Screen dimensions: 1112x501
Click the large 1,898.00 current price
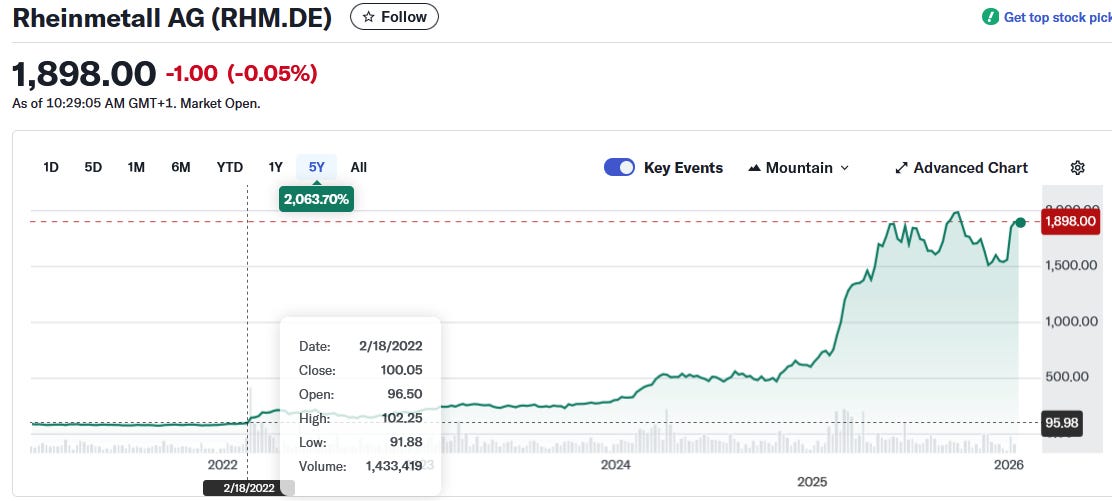pyautogui.click(x=84, y=75)
